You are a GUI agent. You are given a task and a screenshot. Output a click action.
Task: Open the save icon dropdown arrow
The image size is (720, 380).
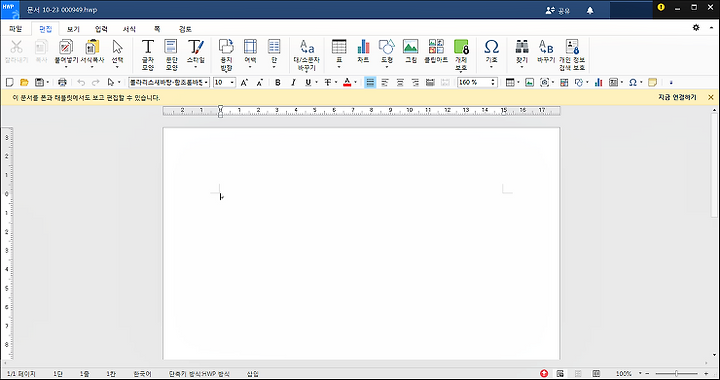tap(48, 83)
